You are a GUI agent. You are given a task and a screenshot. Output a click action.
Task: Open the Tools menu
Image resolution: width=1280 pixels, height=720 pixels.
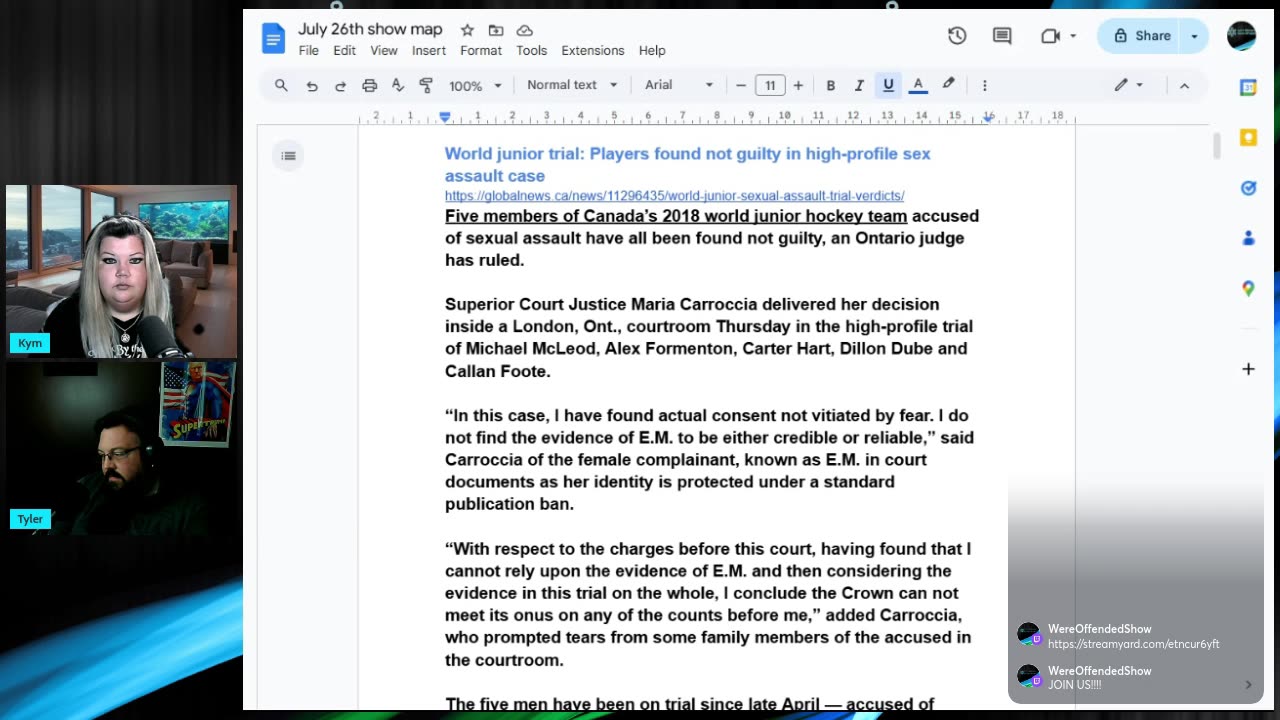coord(531,50)
